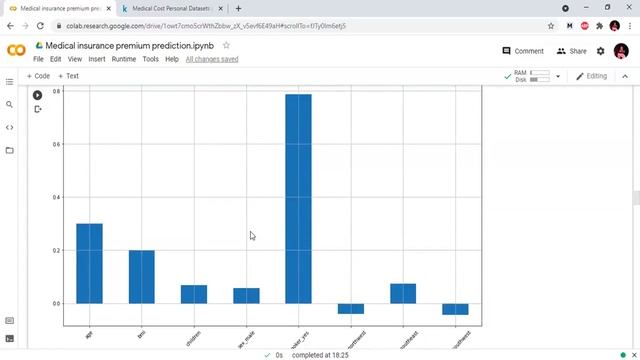Add a new Text cell
This screenshot has width=640, height=360.
pyautogui.click(x=68, y=76)
